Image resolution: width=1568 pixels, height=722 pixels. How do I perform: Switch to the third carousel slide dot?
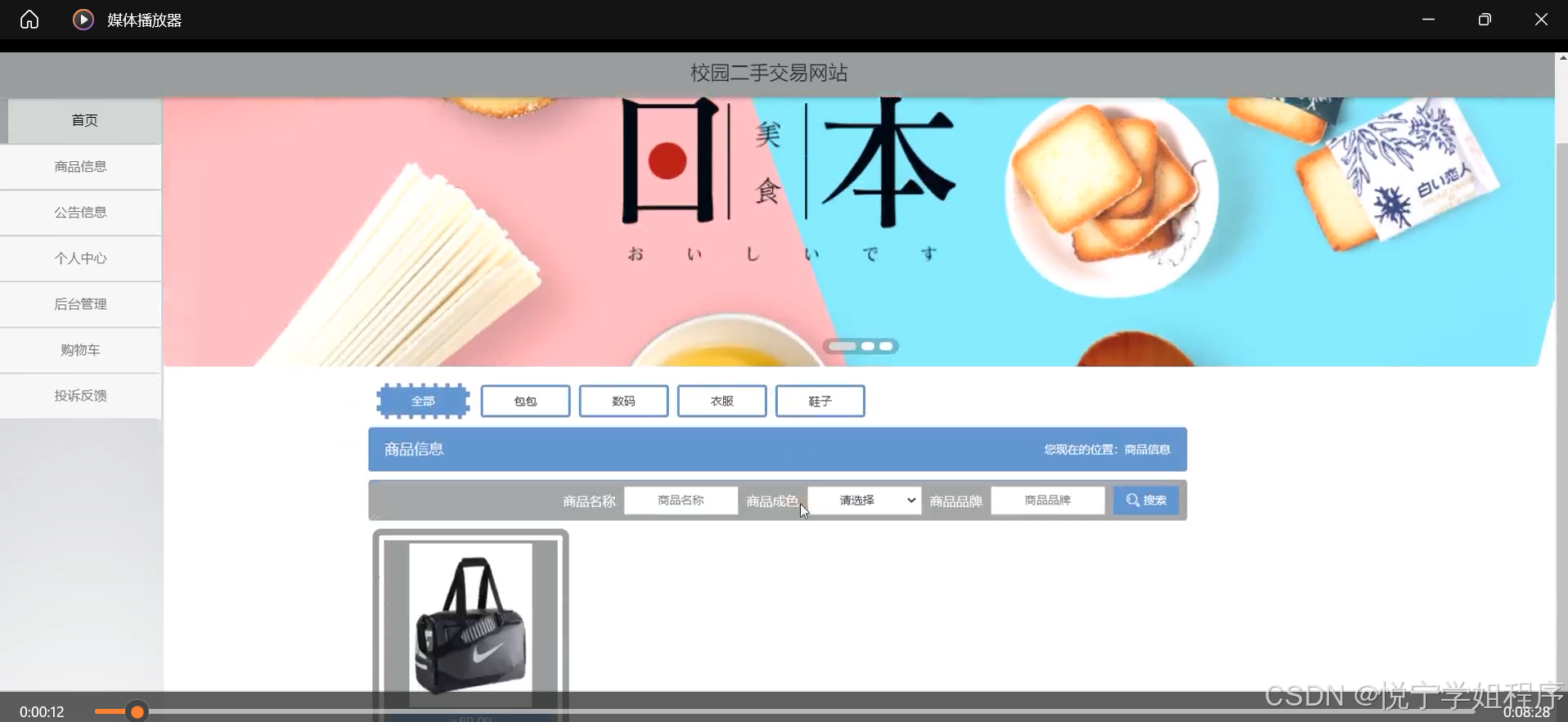coord(886,347)
